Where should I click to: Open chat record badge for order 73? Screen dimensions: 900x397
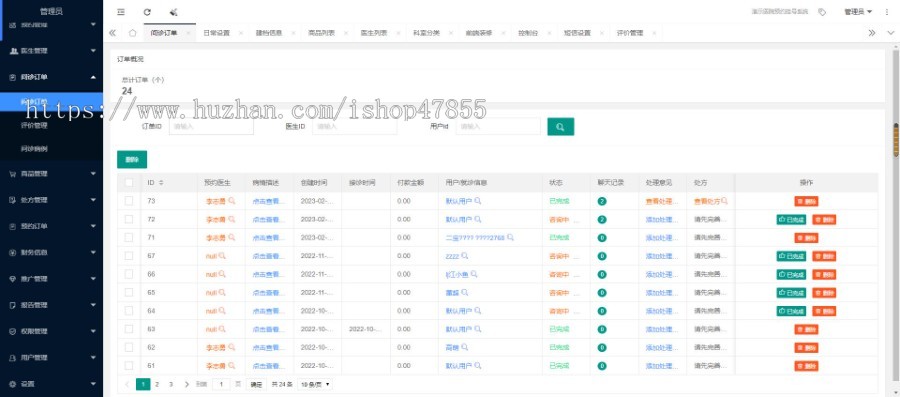click(x=602, y=201)
